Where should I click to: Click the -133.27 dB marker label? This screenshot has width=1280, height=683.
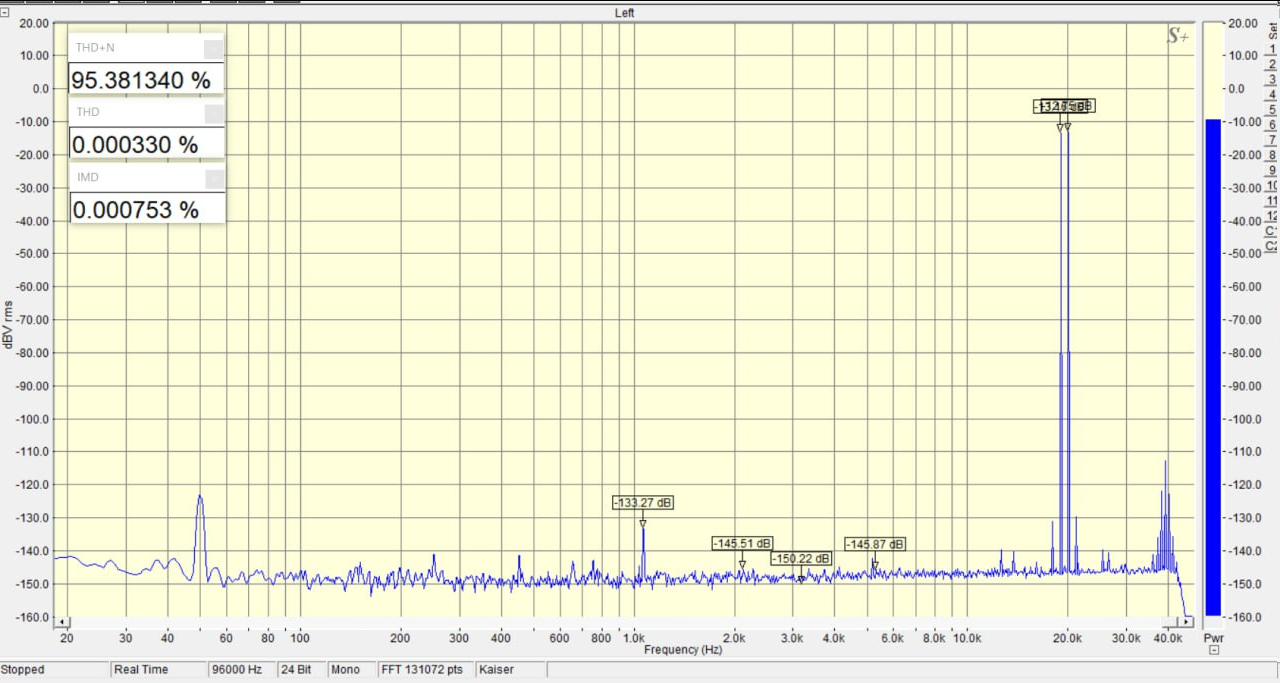click(x=643, y=502)
